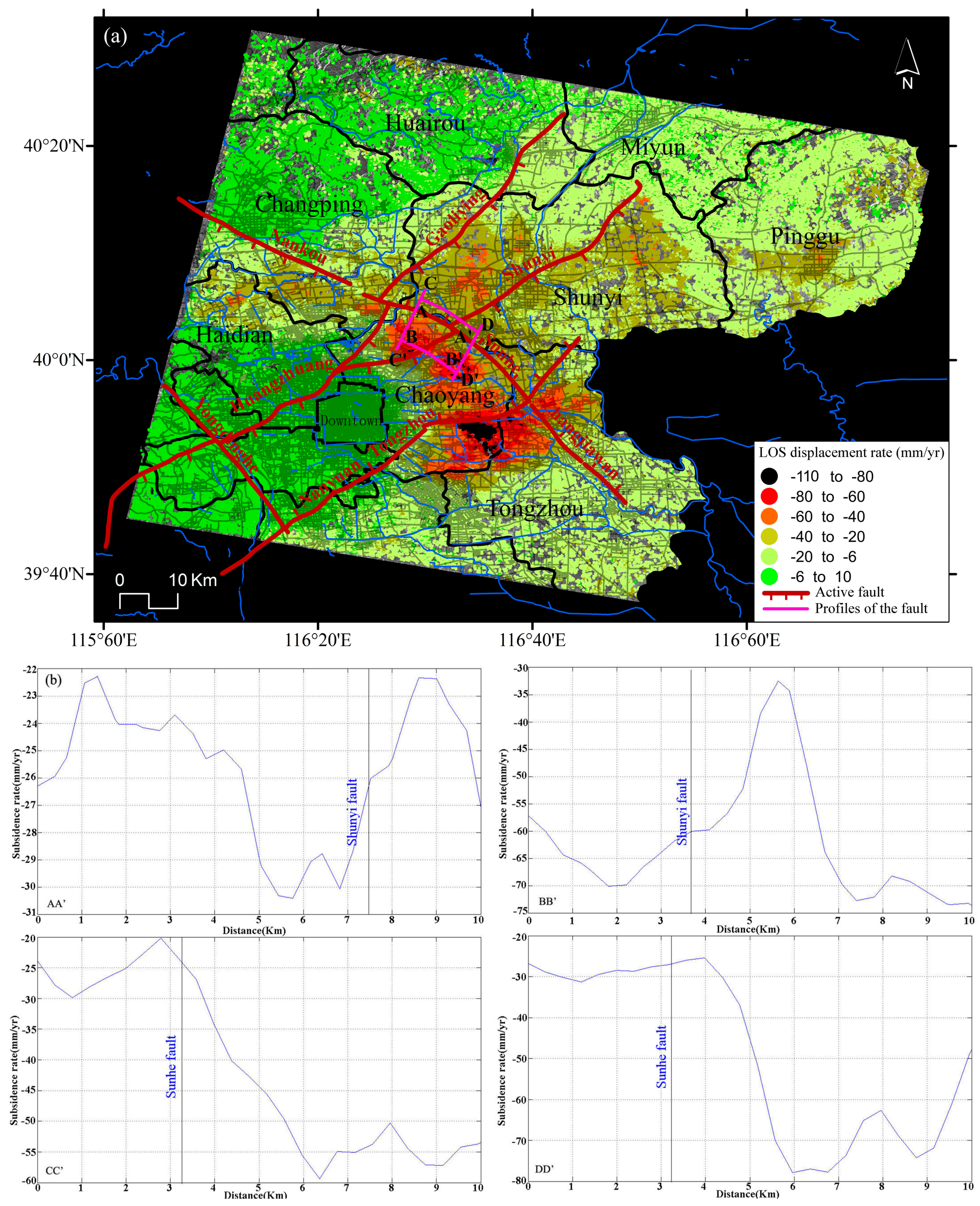Click the Active fault legend line symbol
Image resolution: width=980 pixels, height=1206 pixels.
coord(786,593)
